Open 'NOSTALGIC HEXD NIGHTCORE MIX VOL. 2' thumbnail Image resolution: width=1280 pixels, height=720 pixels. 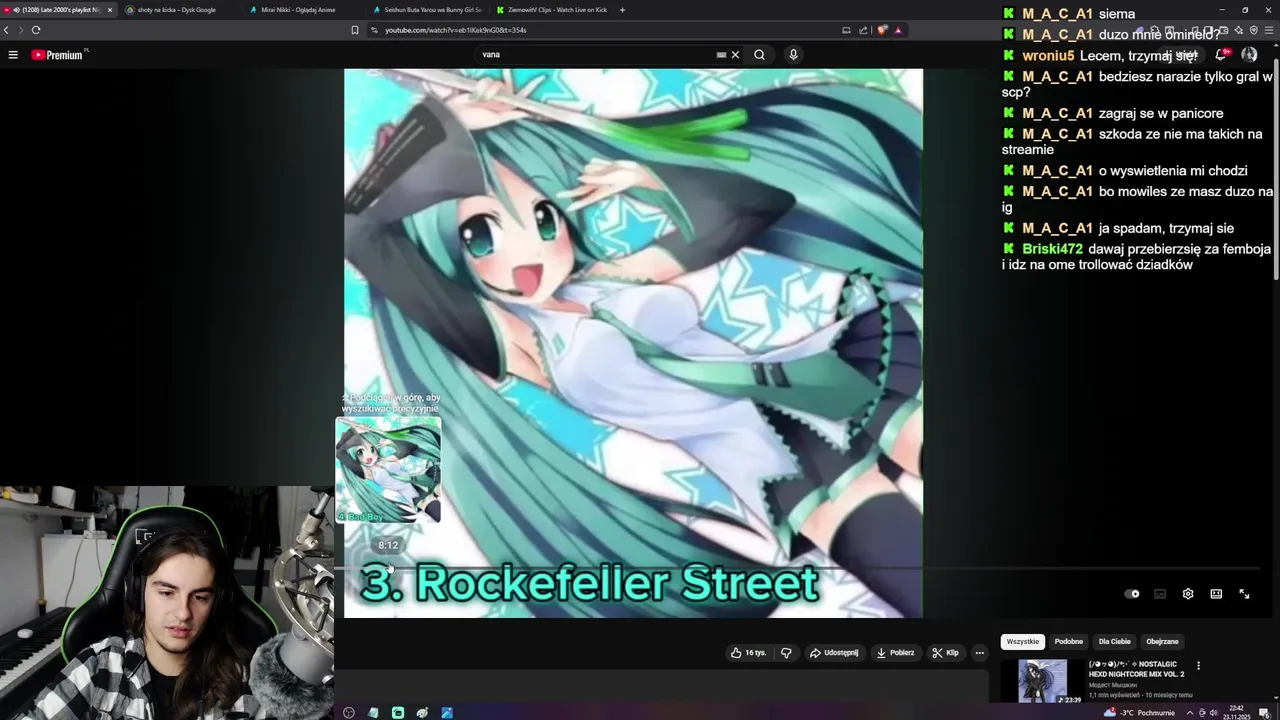tap(1042, 682)
